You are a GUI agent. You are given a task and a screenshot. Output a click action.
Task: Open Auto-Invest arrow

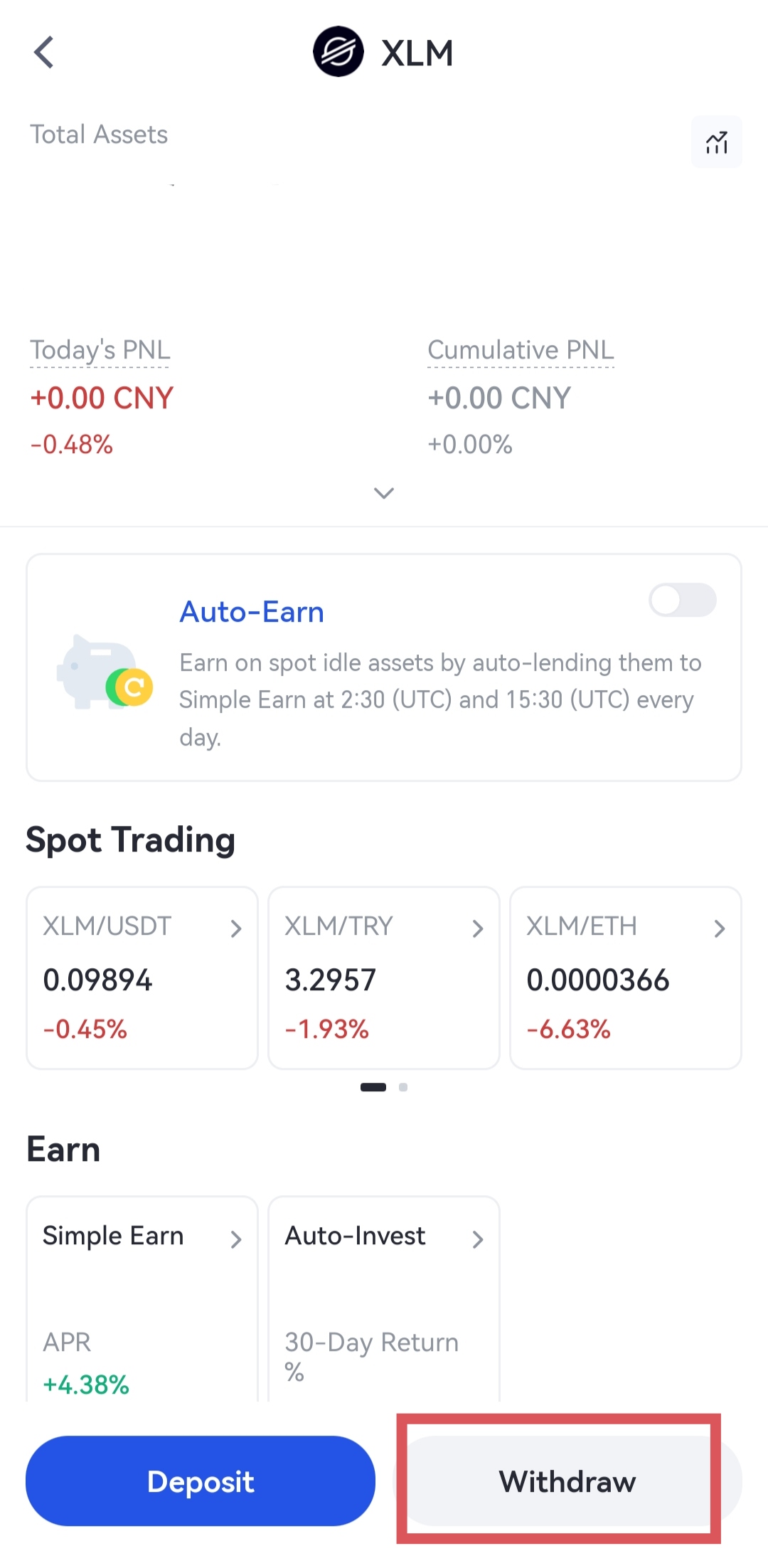[478, 1239]
